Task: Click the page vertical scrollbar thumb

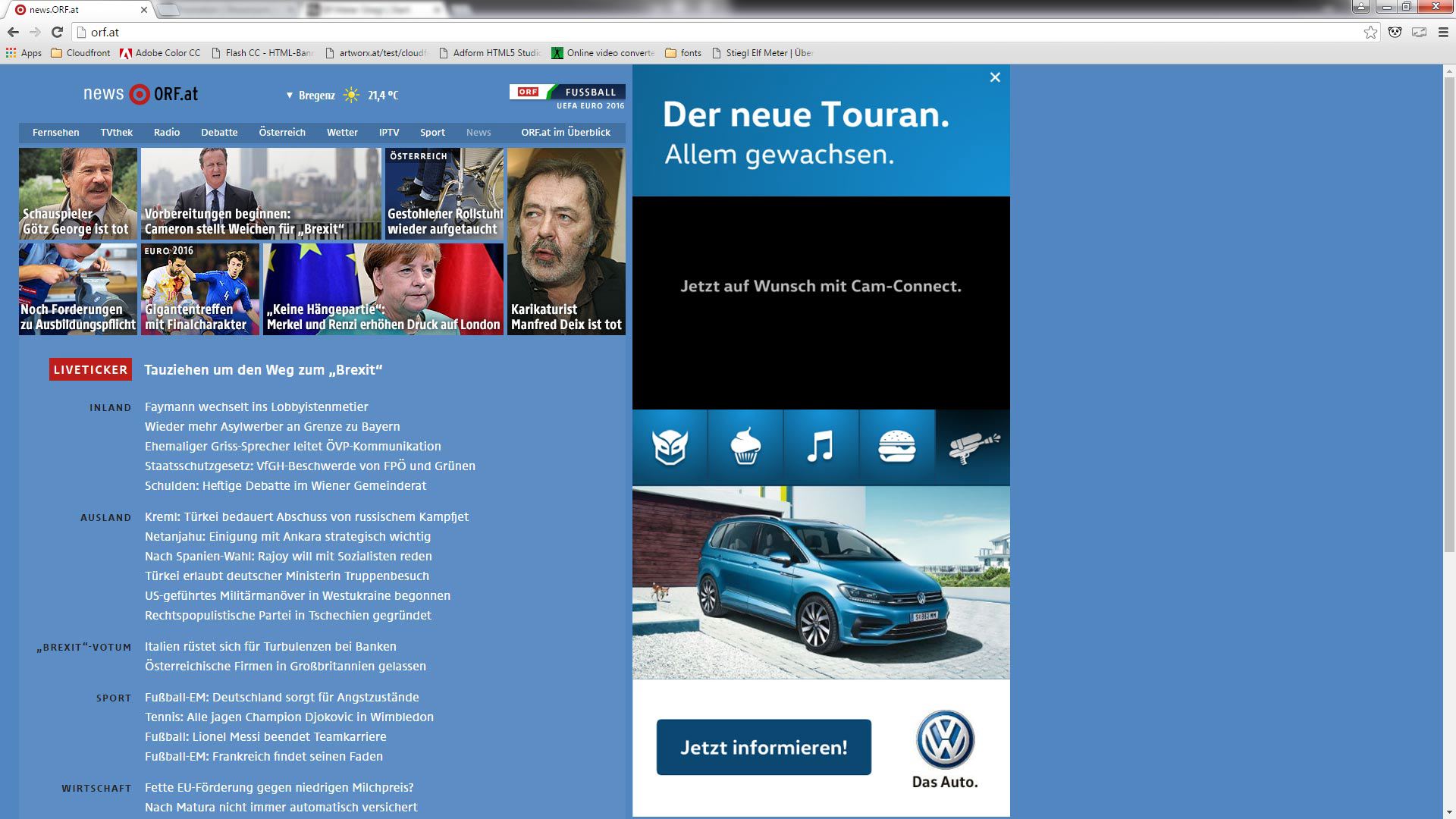Action: coord(1449,314)
